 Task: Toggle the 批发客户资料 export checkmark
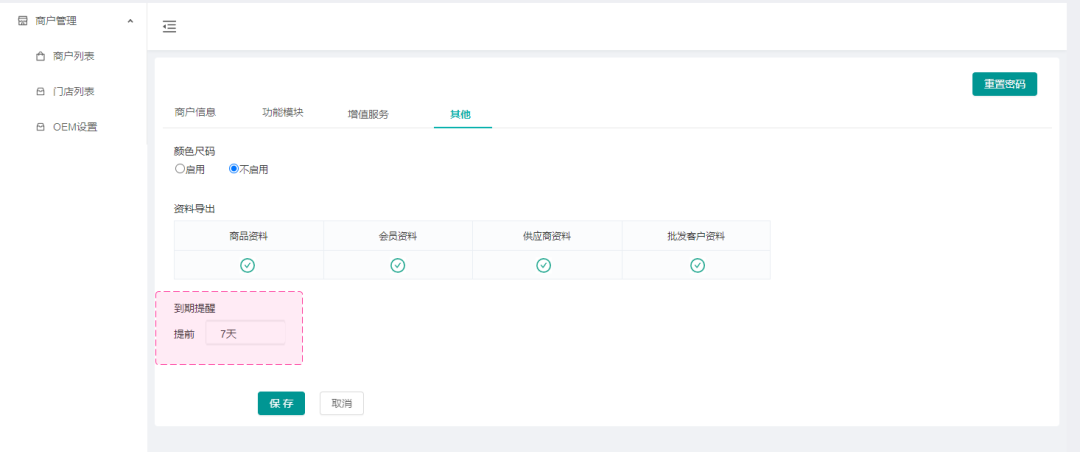697,265
